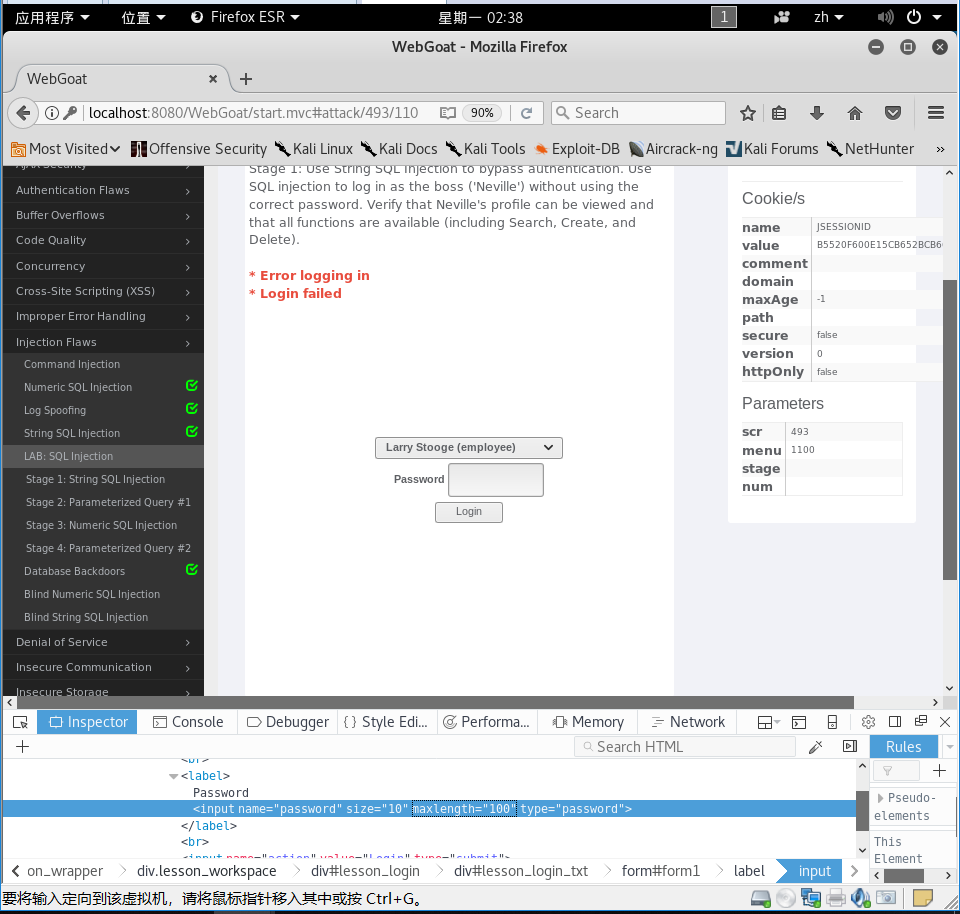This screenshot has width=960, height=914.
Task: Show overflow bookmarks chevron
Action: click(940, 149)
